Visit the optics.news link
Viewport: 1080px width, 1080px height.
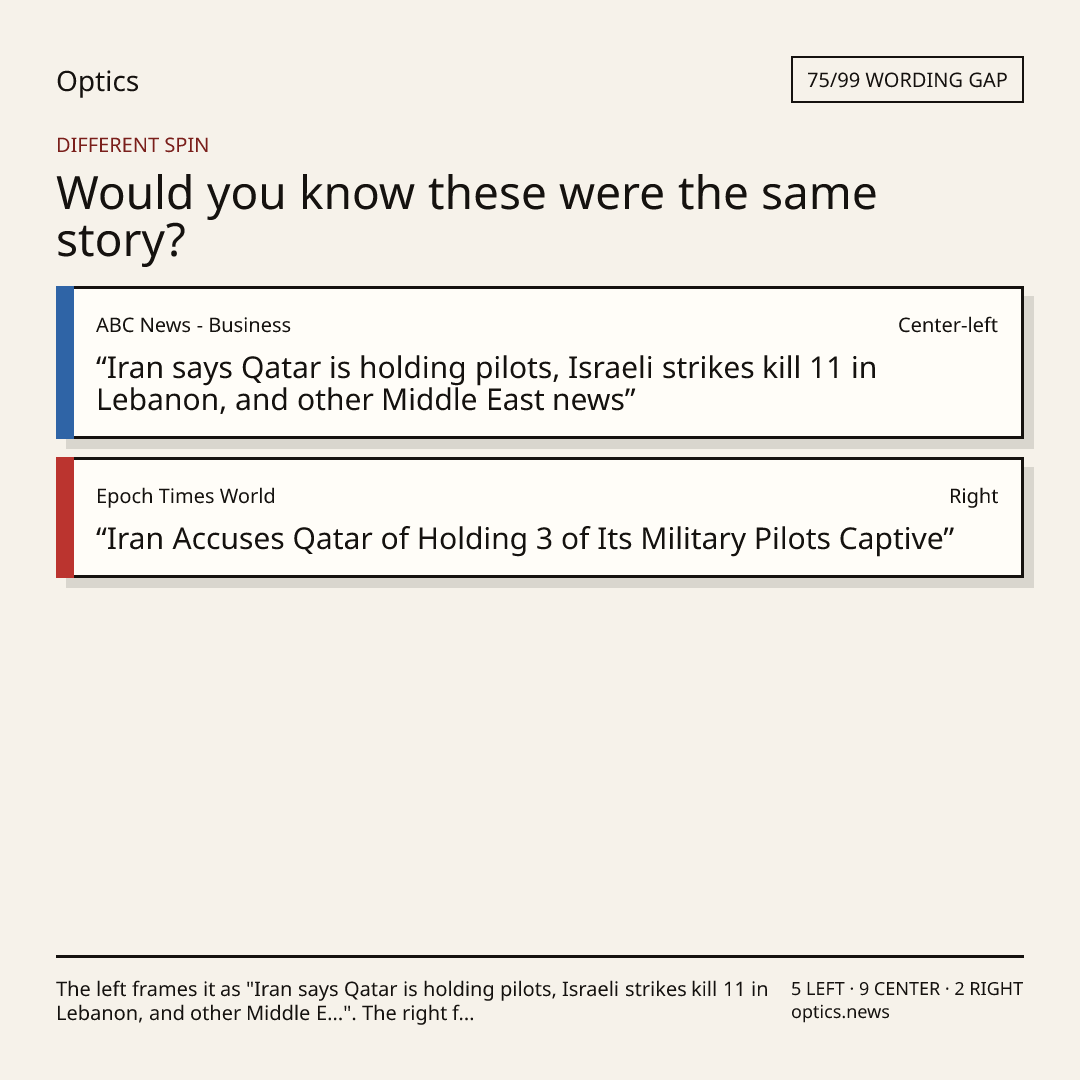coord(840,1012)
